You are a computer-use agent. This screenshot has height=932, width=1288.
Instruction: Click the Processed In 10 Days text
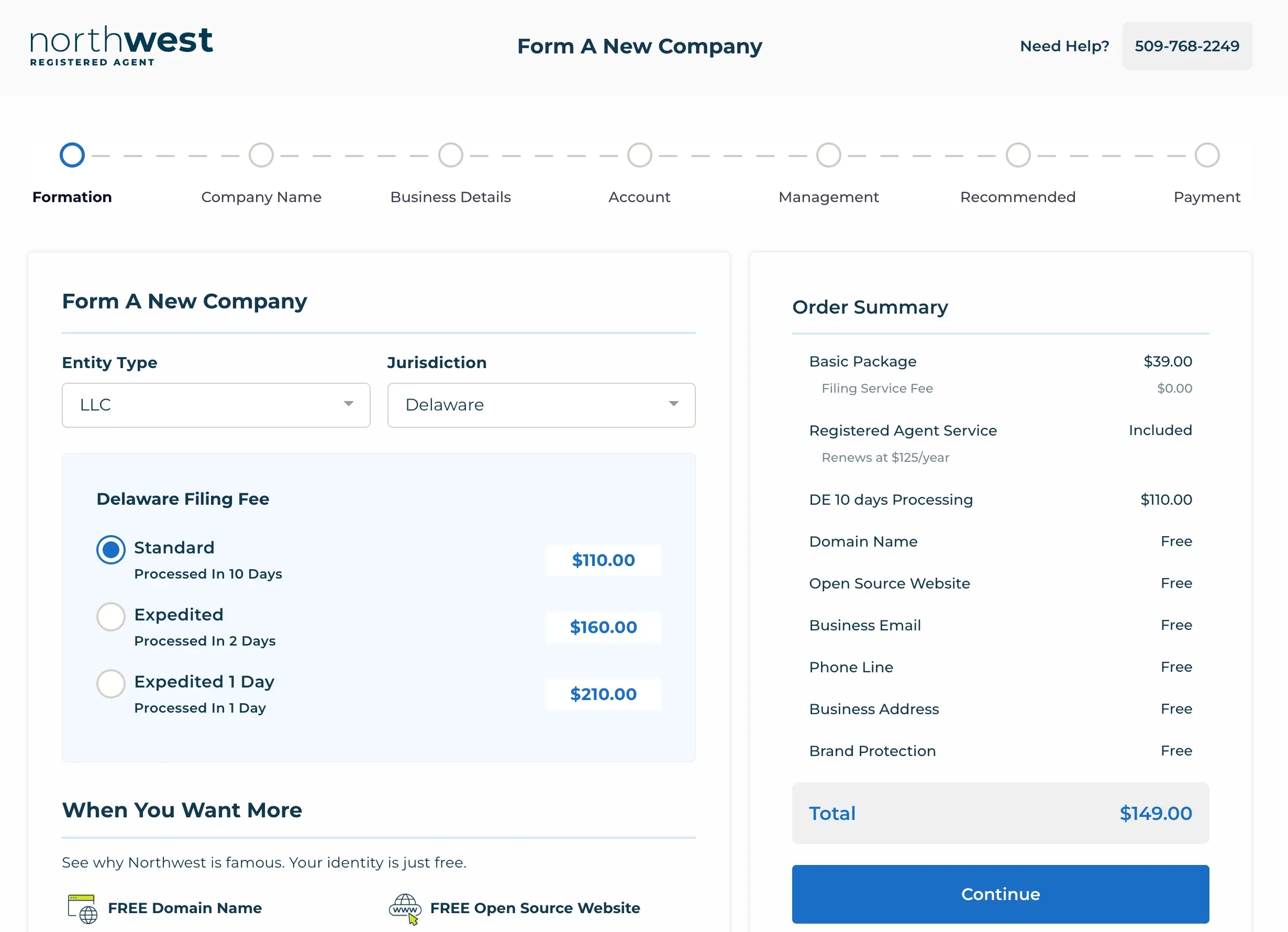[x=208, y=574]
